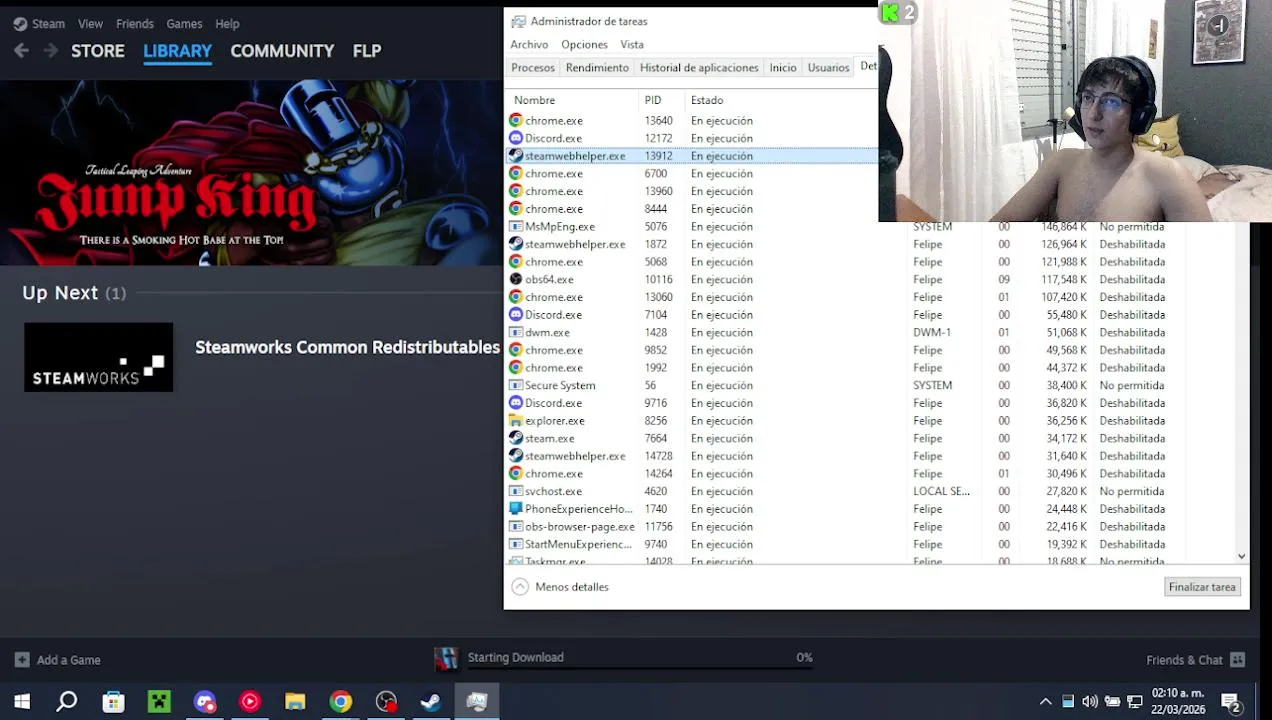
Task: Go to the Steam STORE section
Action: point(98,50)
